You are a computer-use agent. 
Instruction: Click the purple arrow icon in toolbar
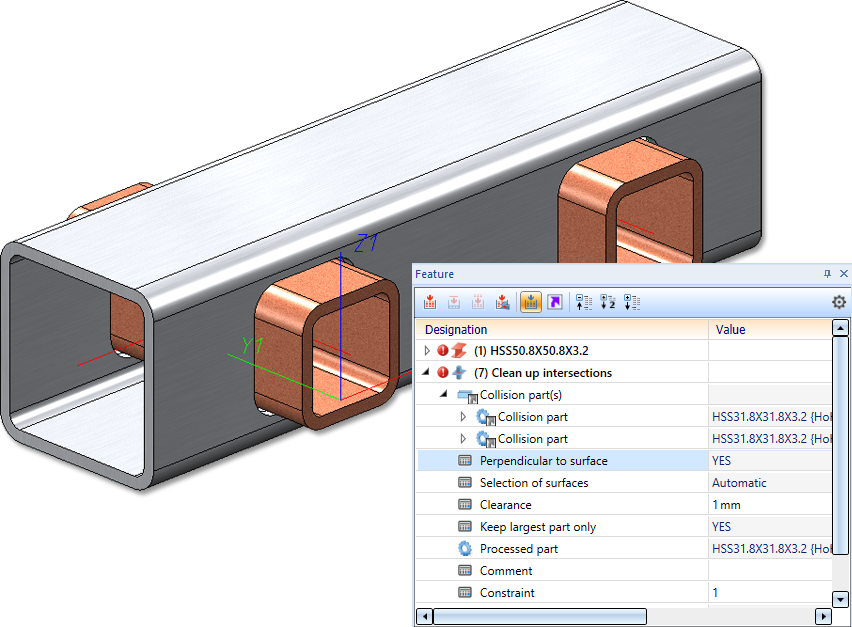coord(555,302)
